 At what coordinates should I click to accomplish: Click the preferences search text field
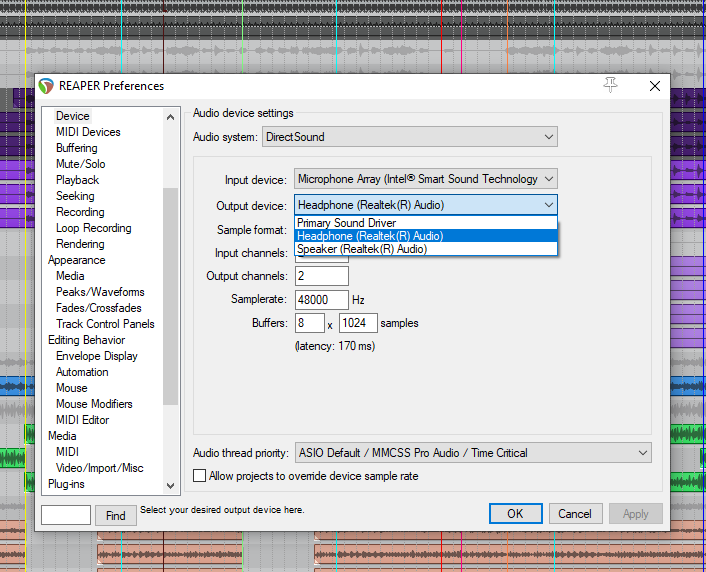pyautogui.click(x=66, y=516)
